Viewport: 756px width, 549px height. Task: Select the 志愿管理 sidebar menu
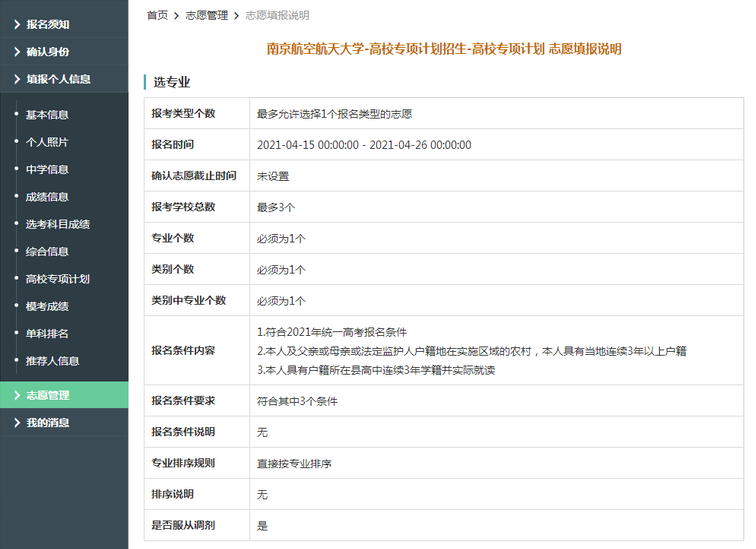coord(64,395)
